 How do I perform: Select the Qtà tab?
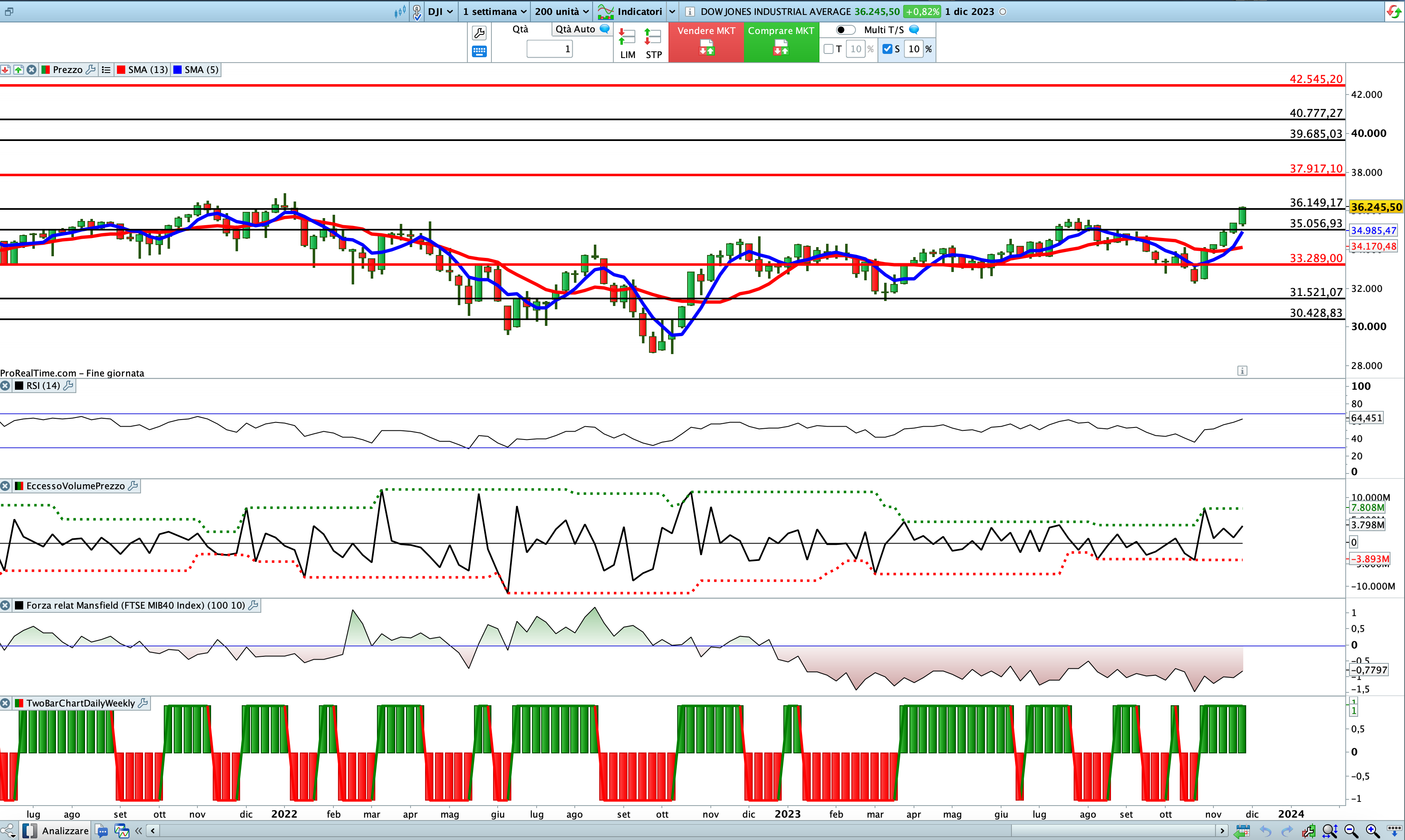pos(520,29)
